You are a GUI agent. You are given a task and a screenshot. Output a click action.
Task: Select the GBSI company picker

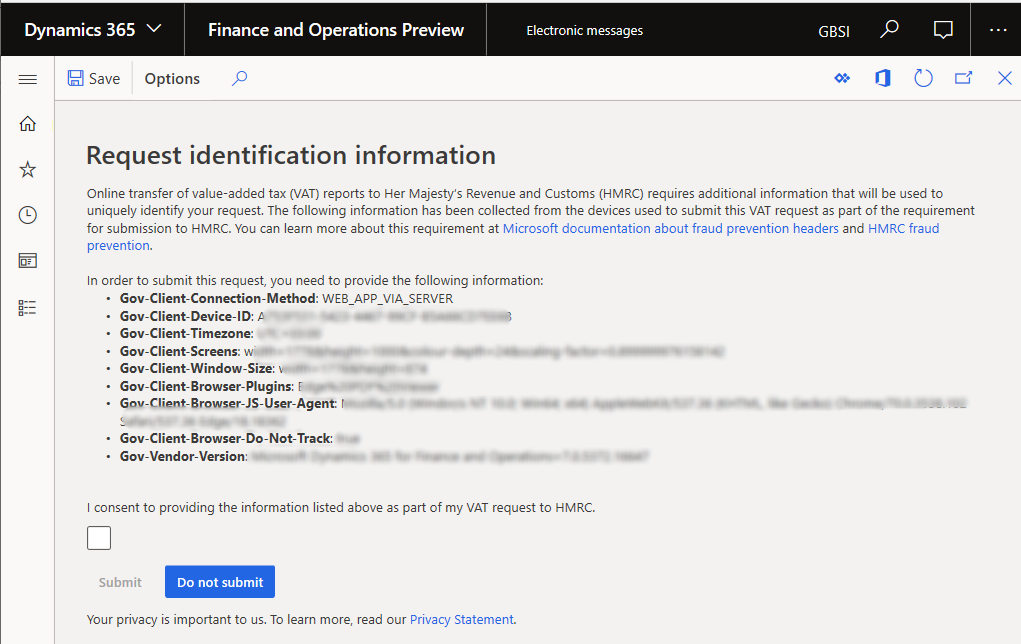click(x=833, y=31)
